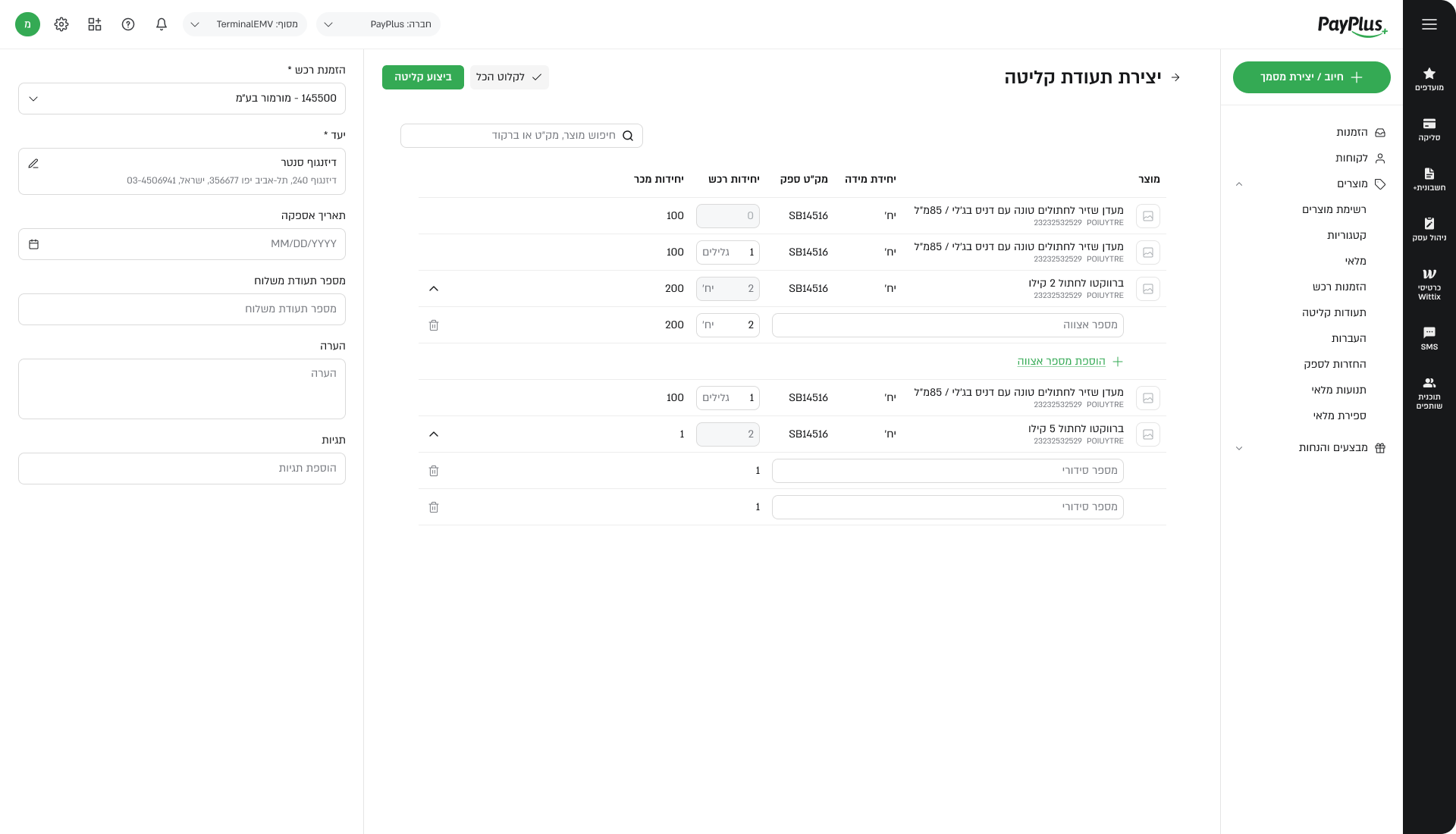Click back arrow next to page title
Viewport: 1456px width, 834px height.
point(1176,77)
